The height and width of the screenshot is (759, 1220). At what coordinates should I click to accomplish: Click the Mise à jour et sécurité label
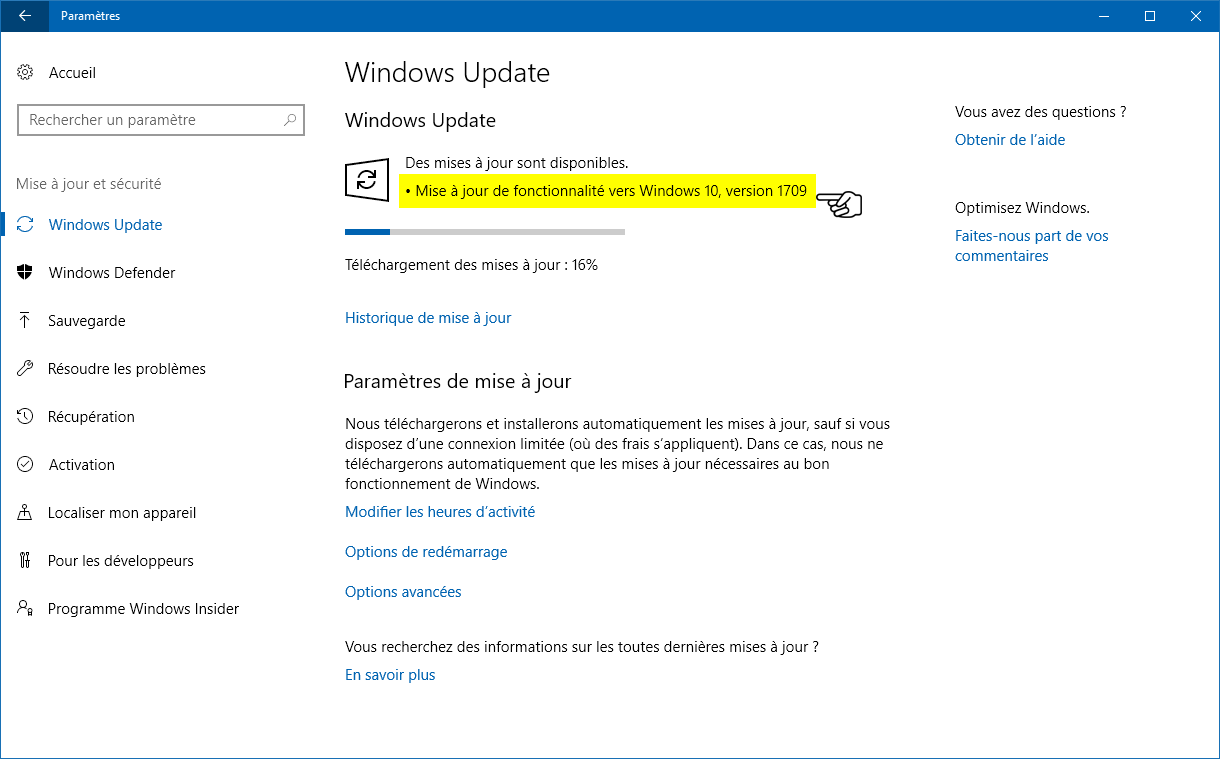click(x=88, y=184)
